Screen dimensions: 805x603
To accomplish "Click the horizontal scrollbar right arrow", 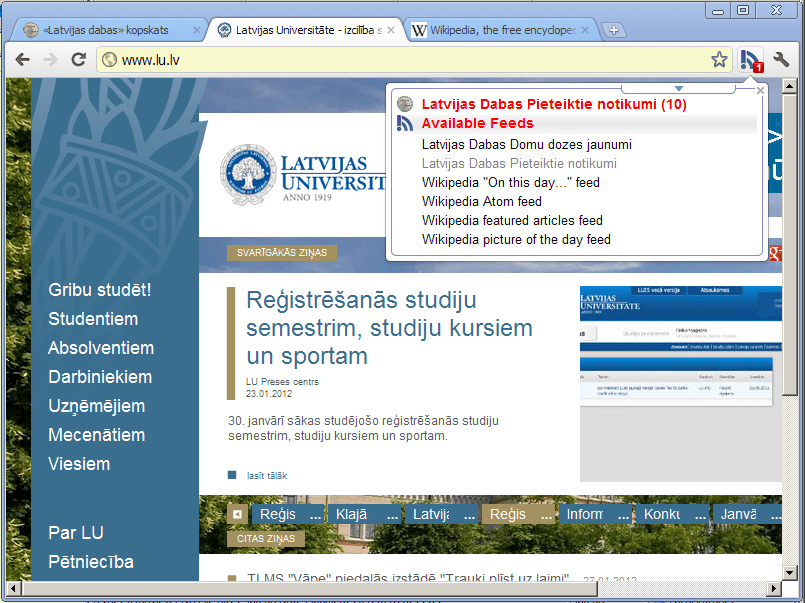I will (x=774, y=588).
